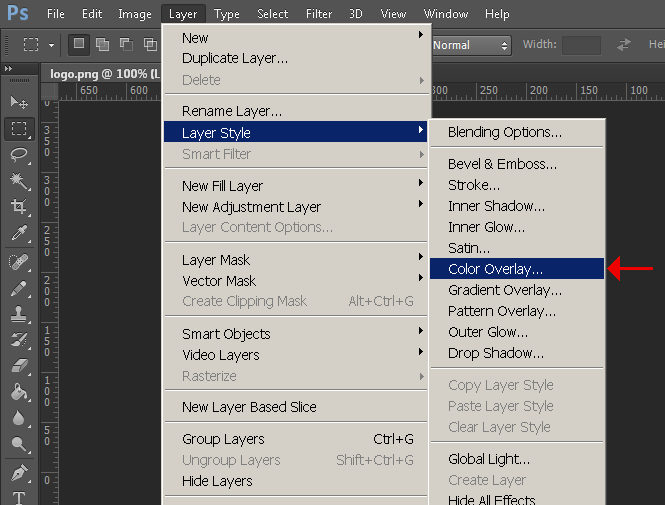This screenshot has height=505, width=665.
Task: Choose New Layer Based Slice
Action: (296, 407)
